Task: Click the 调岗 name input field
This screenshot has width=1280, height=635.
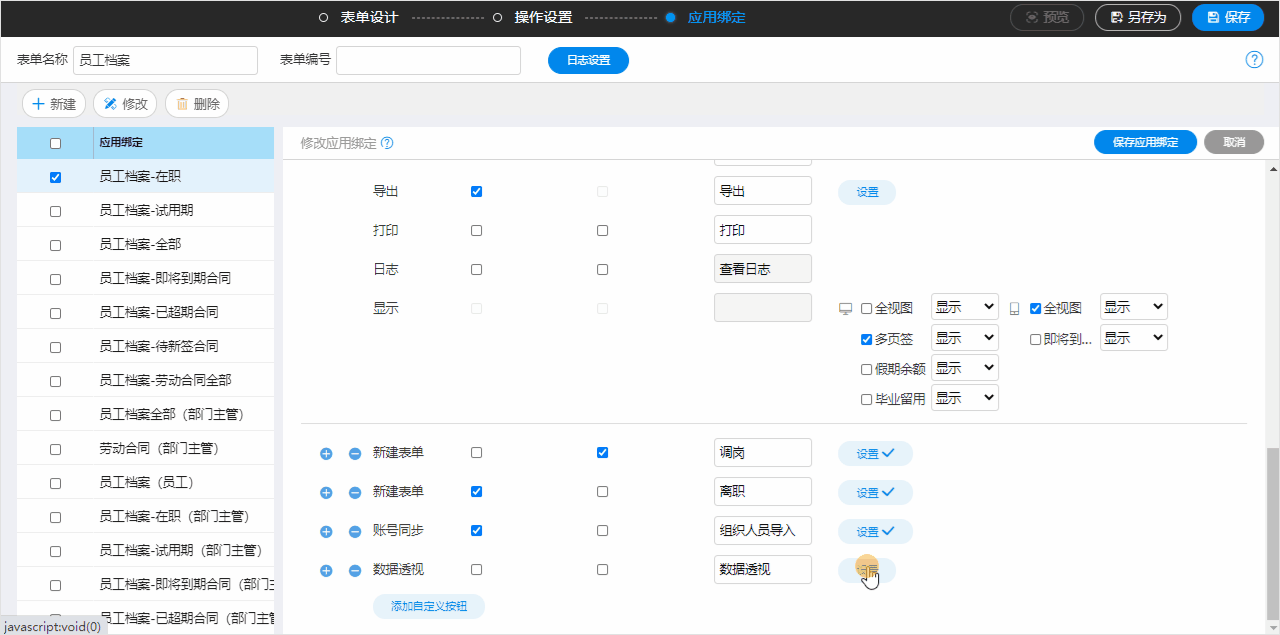Action: [763, 452]
